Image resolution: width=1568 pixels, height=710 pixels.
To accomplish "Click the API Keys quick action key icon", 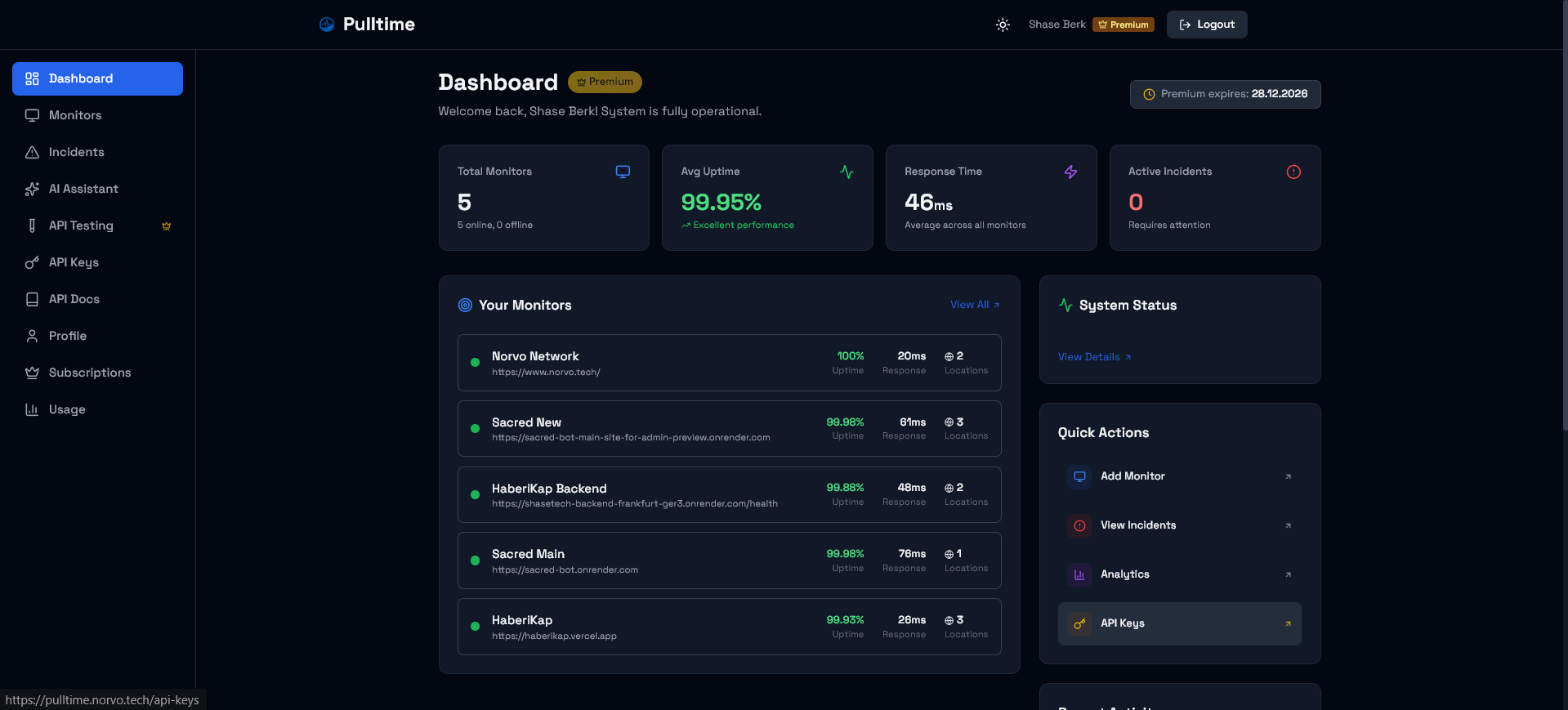I will 1079,623.
